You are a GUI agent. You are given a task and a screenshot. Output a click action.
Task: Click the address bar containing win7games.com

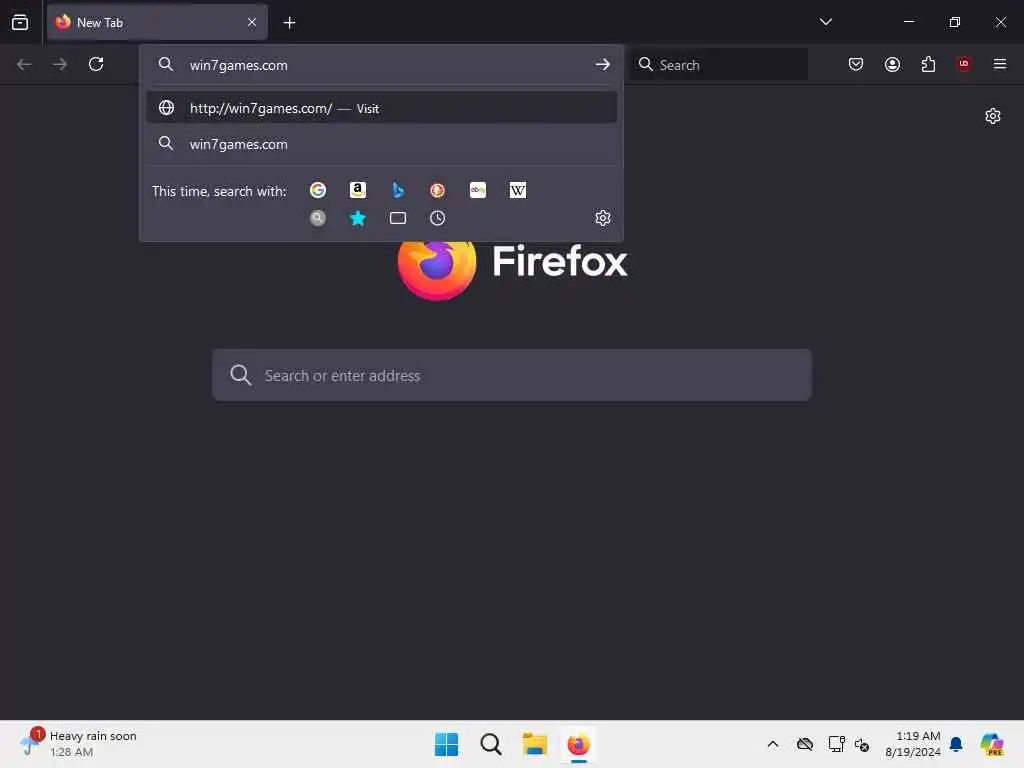[x=382, y=65]
